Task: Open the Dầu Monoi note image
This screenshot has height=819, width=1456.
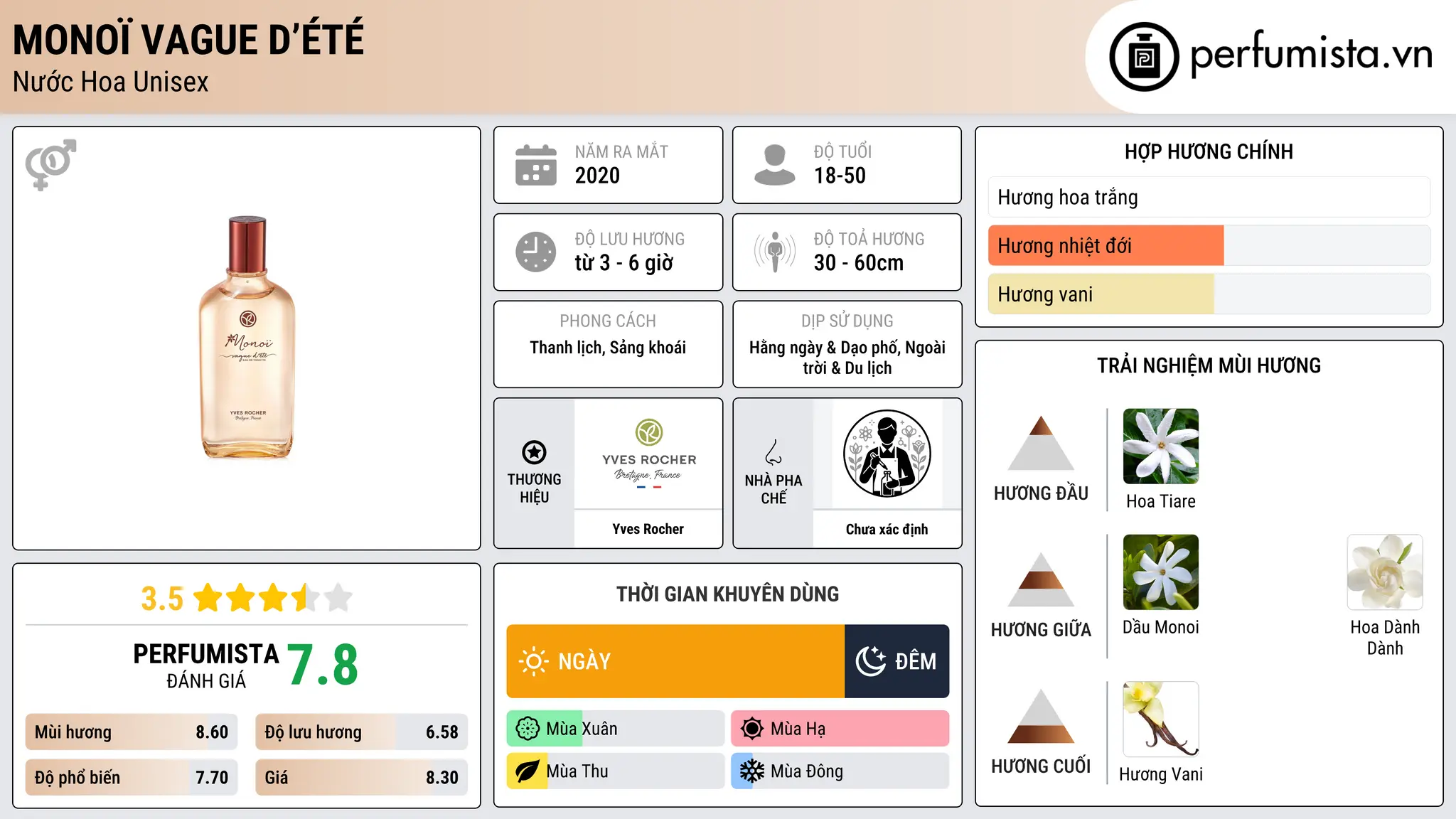Action: pyautogui.click(x=1161, y=572)
